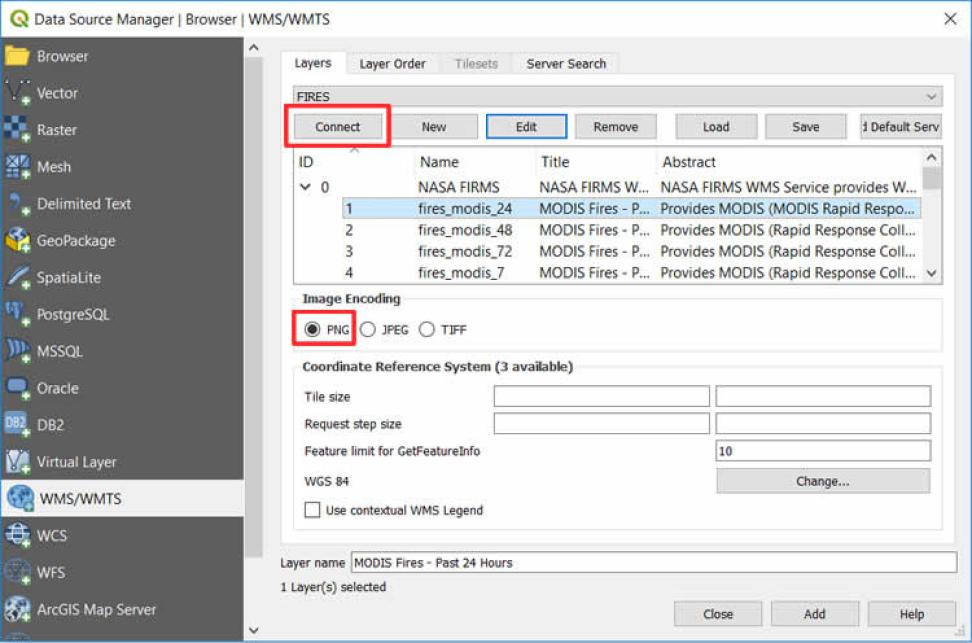Click the Save connections button

(806, 126)
